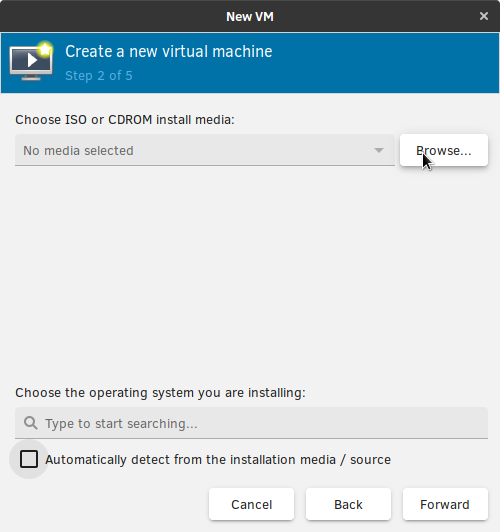Image resolution: width=500 pixels, height=532 pixels.
Task: Focus the 'Type to start searching...' field
Action: (251, 423)
